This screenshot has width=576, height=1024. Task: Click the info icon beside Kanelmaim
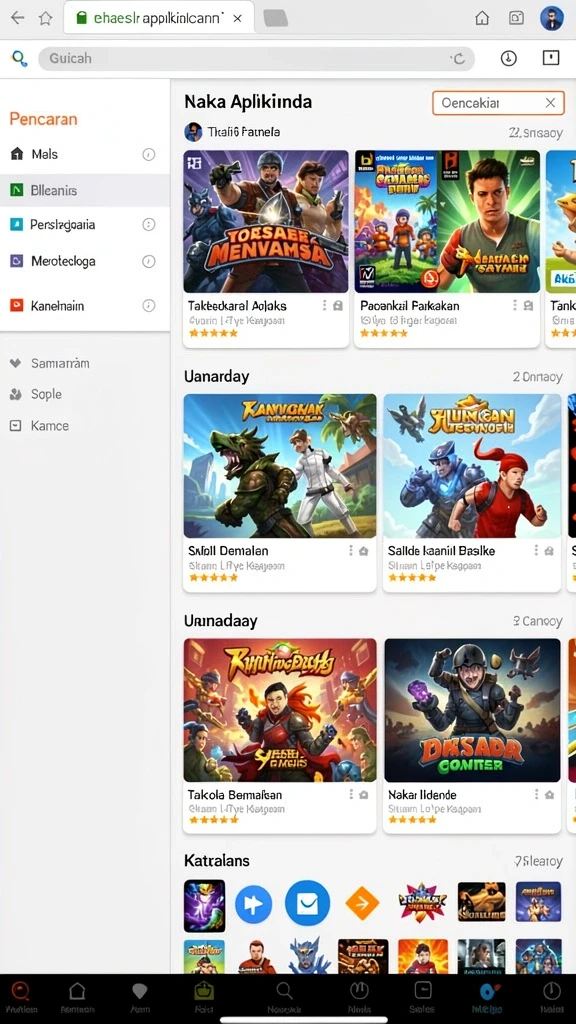pos(149,306)
